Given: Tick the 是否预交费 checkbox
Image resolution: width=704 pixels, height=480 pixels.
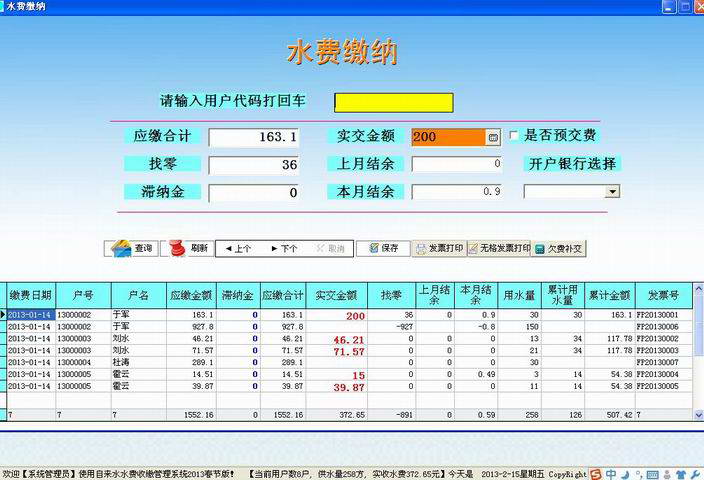Looking at the screenshot, I should click(x=514, y=136).
